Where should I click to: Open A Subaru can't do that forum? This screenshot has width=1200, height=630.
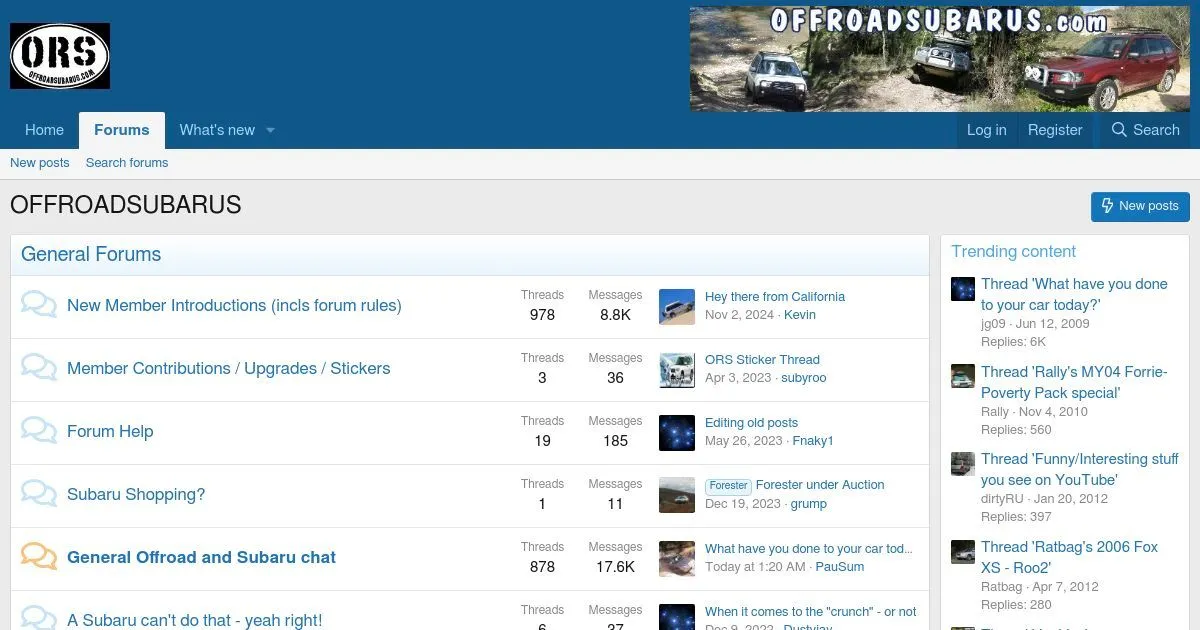pos(195,620)
